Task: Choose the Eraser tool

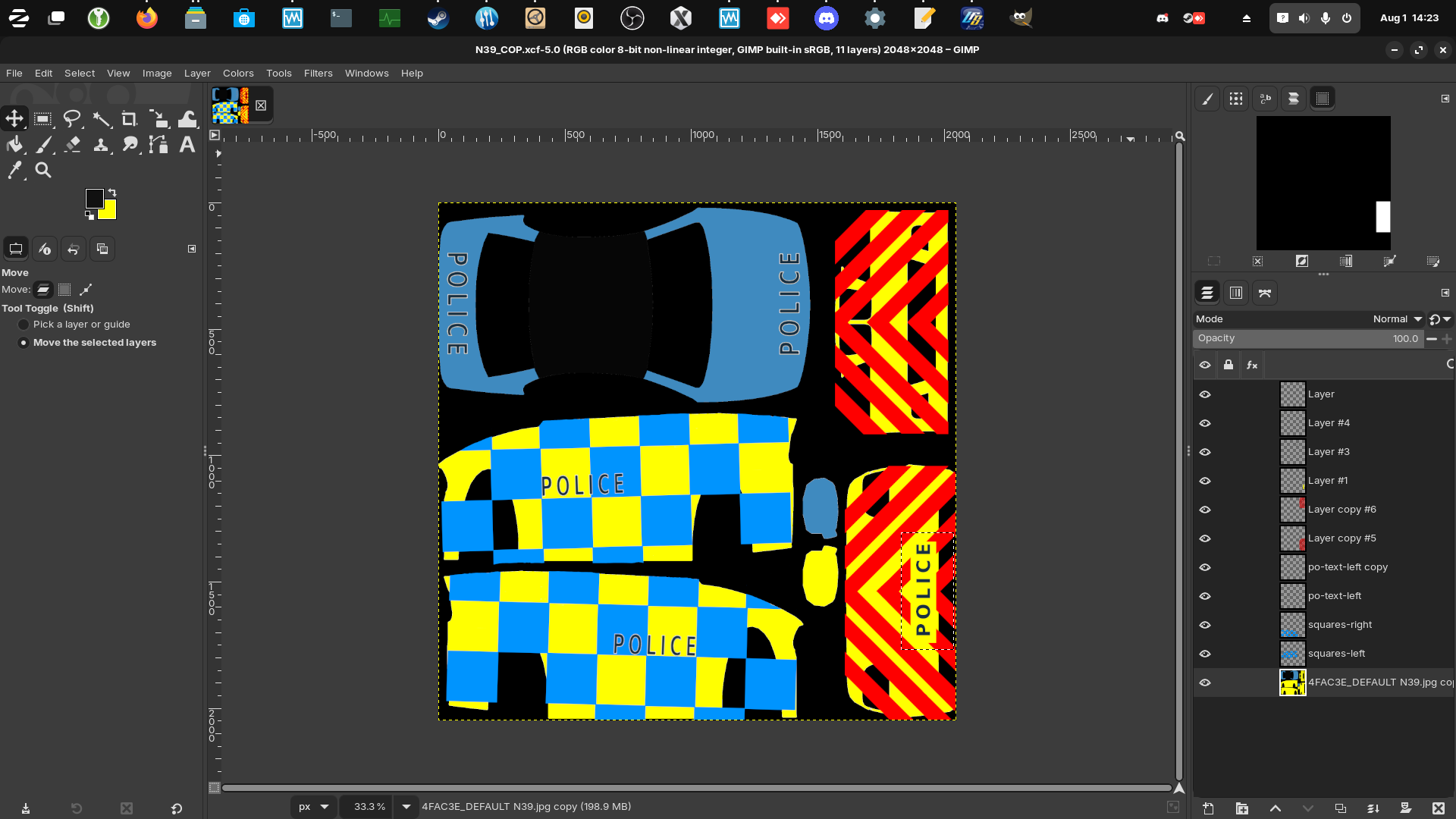Action: click(72, 145)
